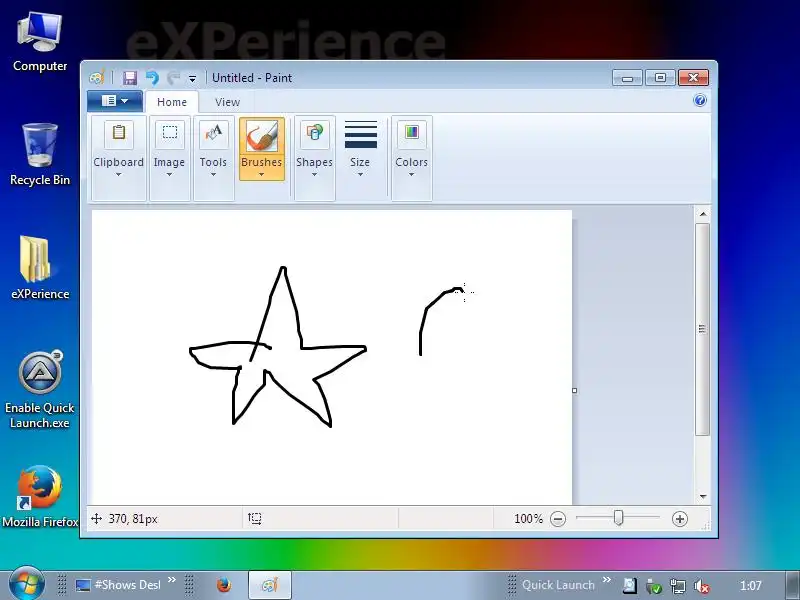Click the Colors palette icon

(412, 133)
